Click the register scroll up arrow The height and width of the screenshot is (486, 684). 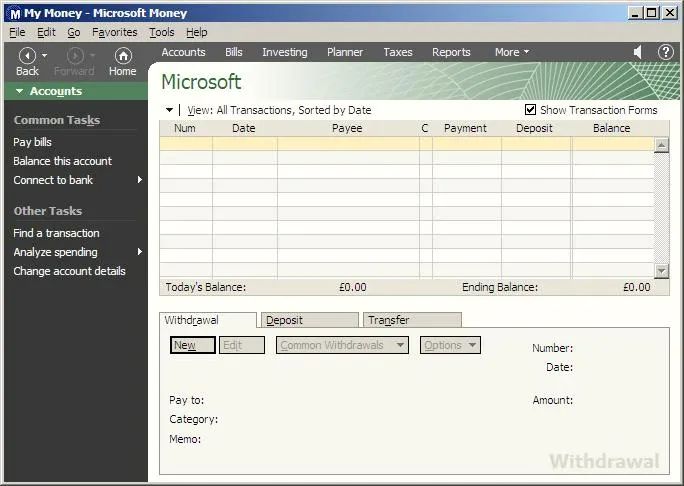(661, 145)
